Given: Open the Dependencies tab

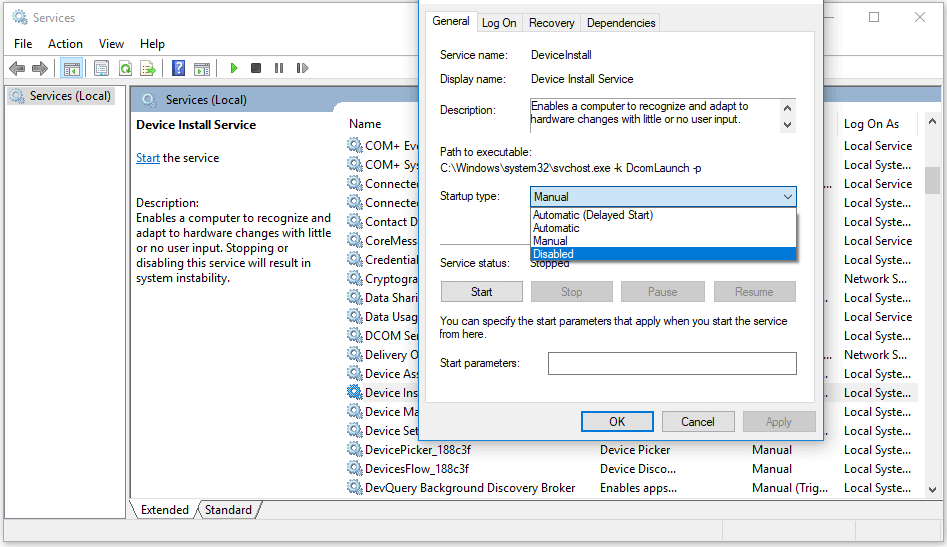Looking at the screenshot, I should pyautogui.click(x=621, y=23).
